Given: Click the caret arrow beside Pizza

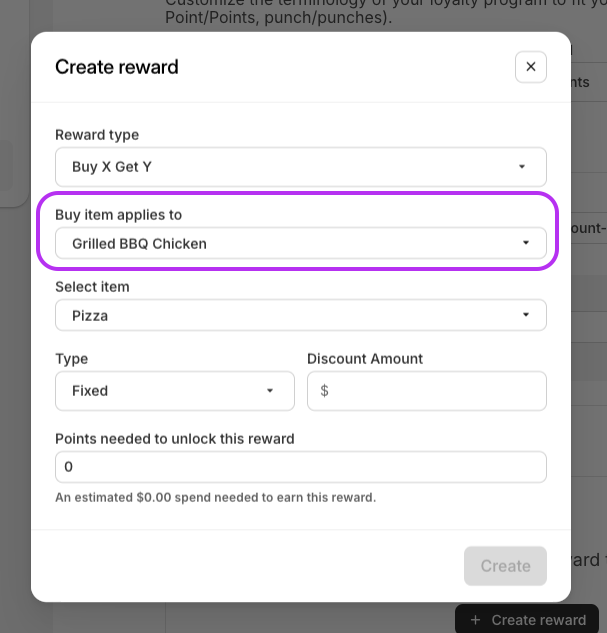Looking at the screenshot, I should [x=526, y=315].
